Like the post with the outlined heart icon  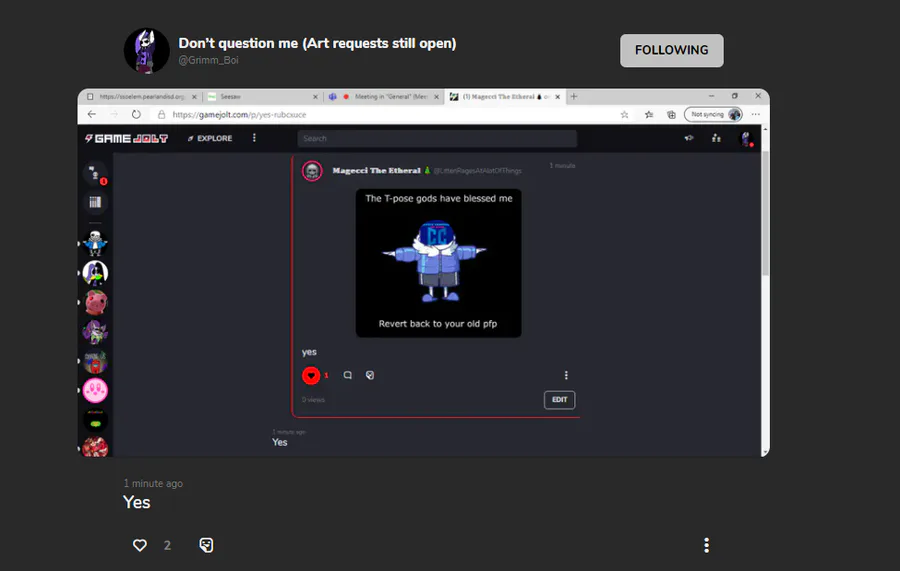139,545
